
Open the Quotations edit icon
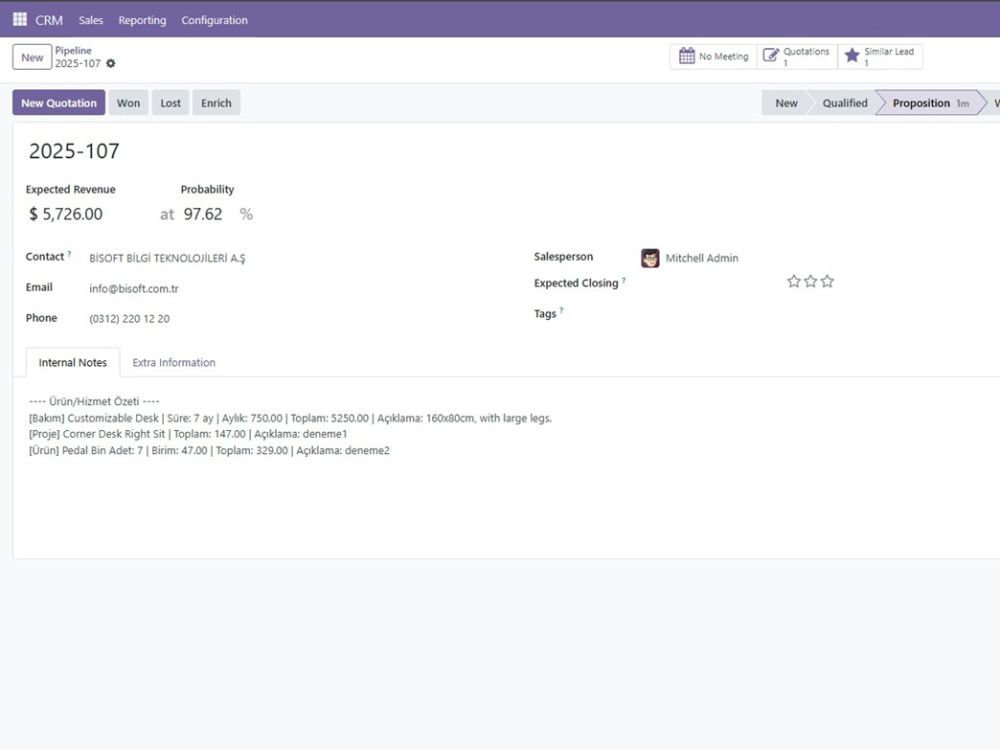[770, 55]
